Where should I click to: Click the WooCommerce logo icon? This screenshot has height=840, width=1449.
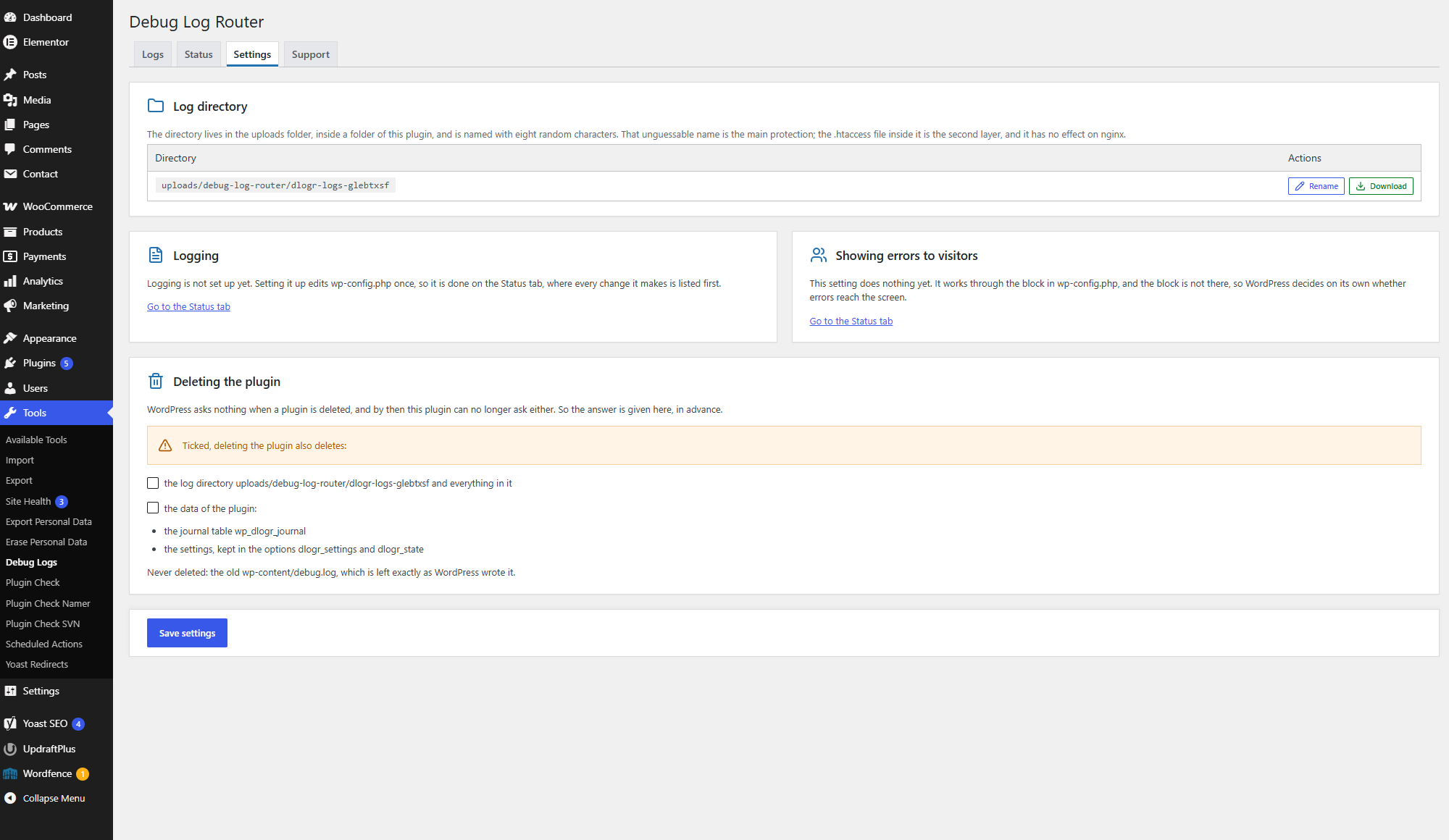tap(10, 206)
